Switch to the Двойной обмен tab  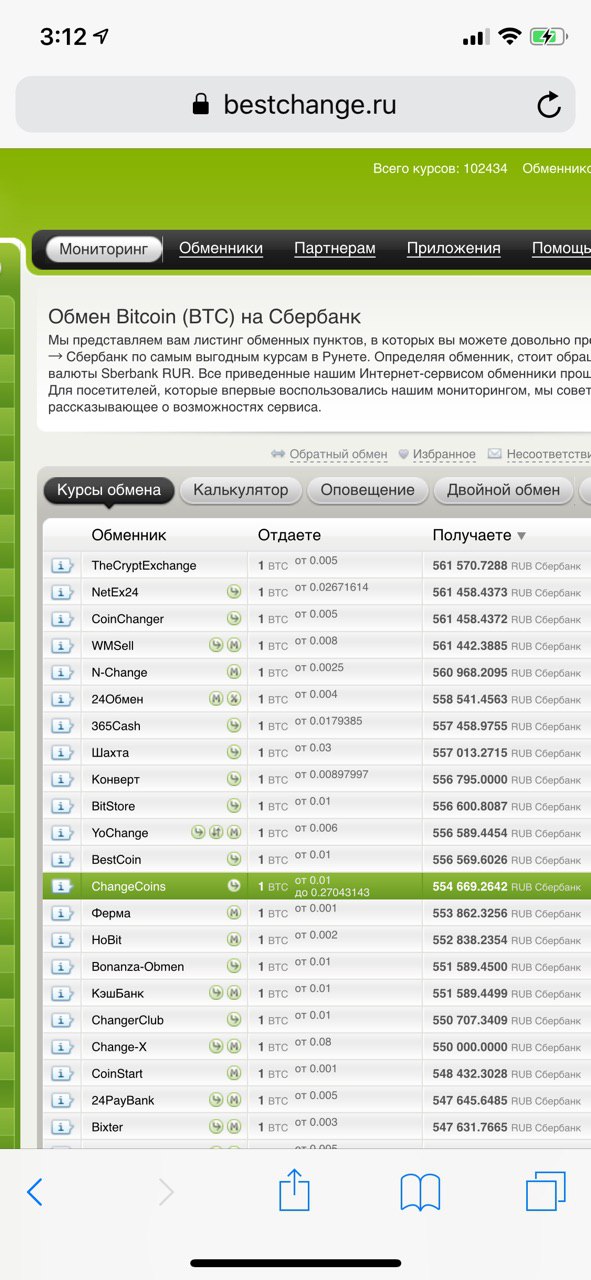[x=504, y=491]
